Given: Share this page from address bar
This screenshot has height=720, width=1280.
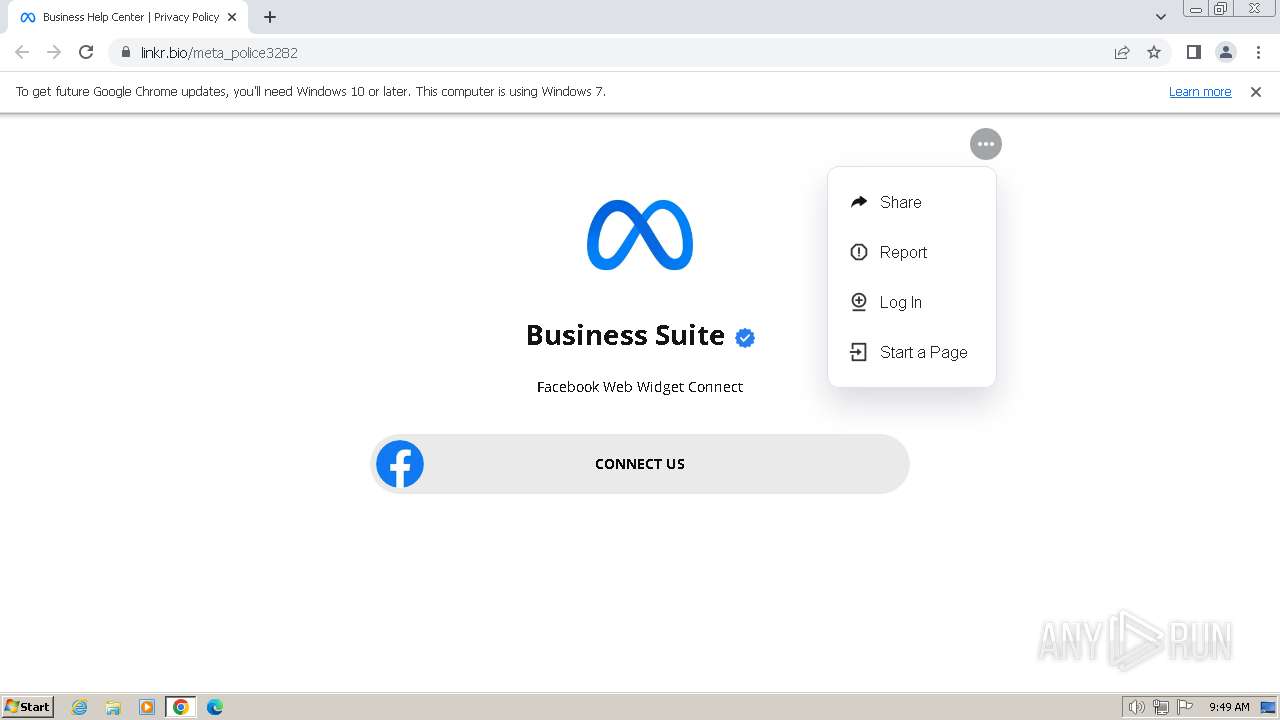Looking at the screenshot, I should point(1122,52).
